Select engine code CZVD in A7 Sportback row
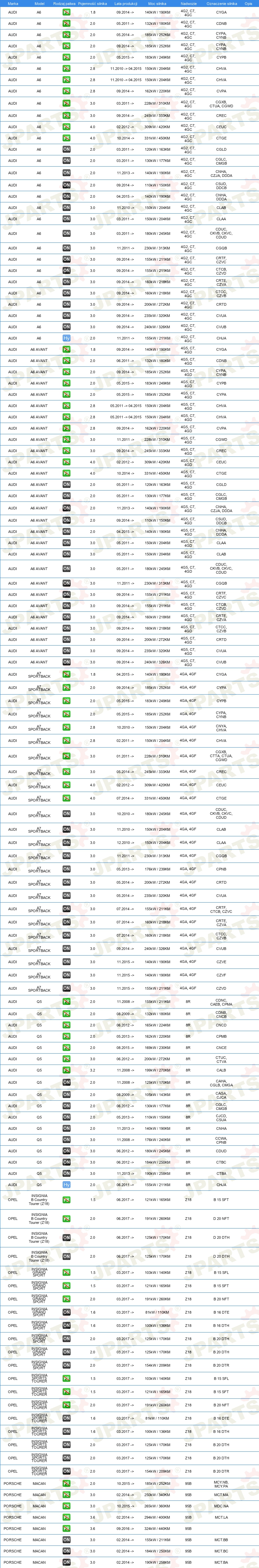259x1568 pixels. click(x=221, y=988)
